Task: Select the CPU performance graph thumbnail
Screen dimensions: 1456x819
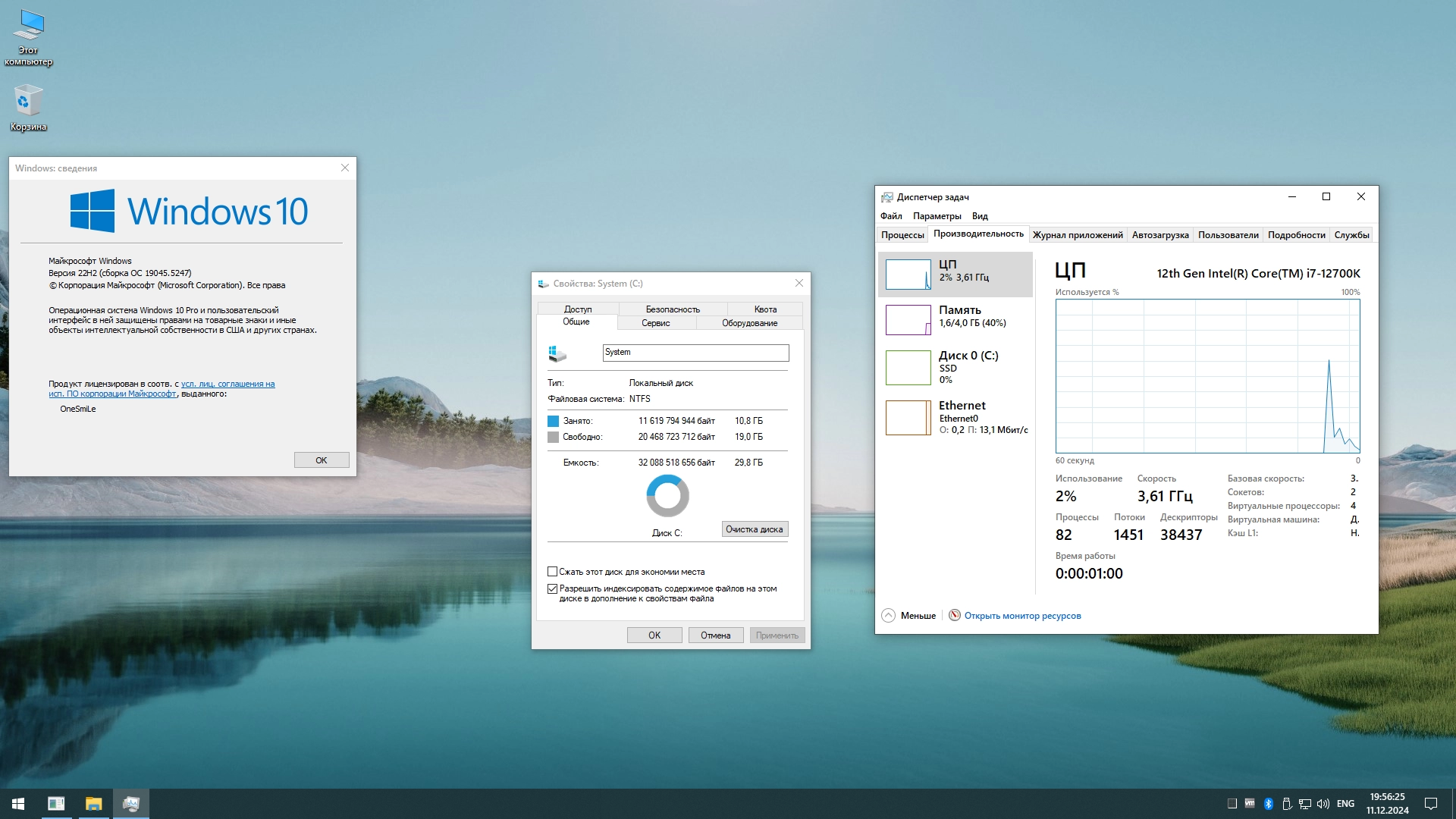Action: click(908, 275)
